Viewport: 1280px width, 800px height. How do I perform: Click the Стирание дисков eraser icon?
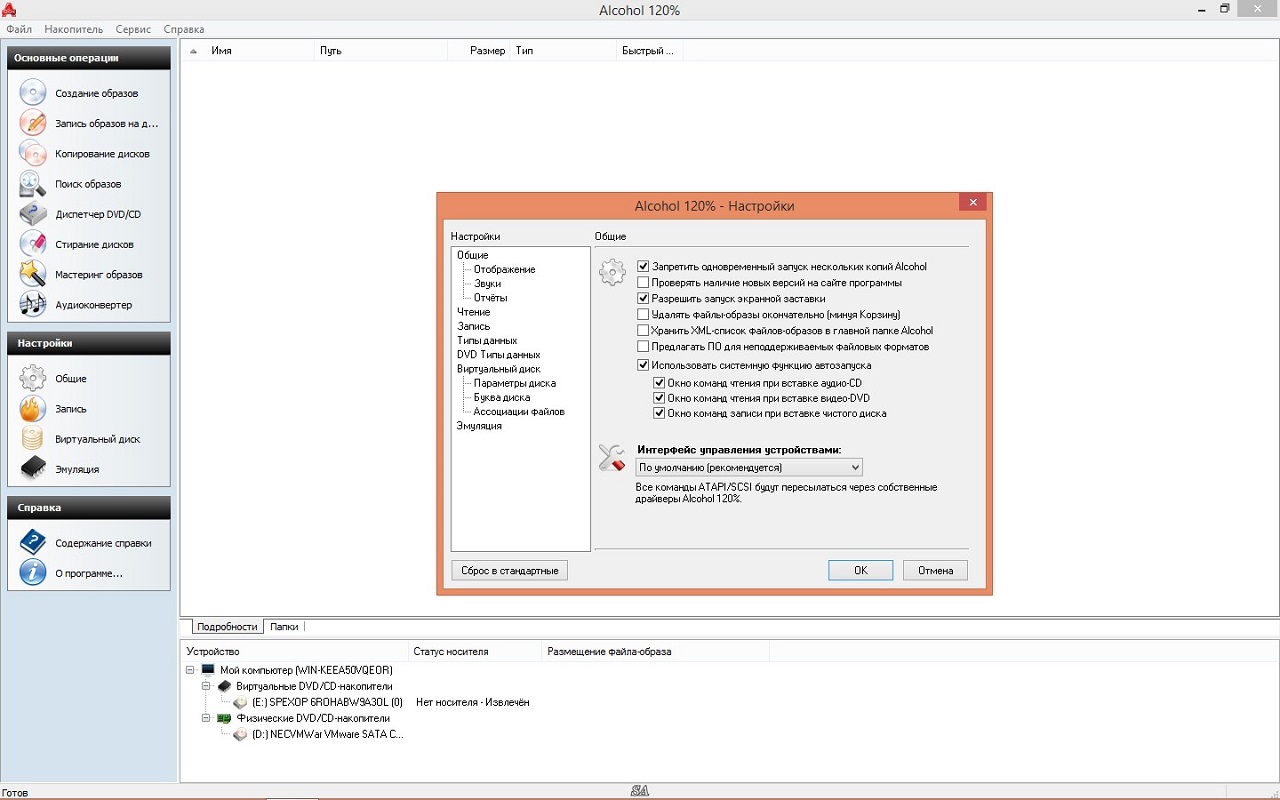33,244
